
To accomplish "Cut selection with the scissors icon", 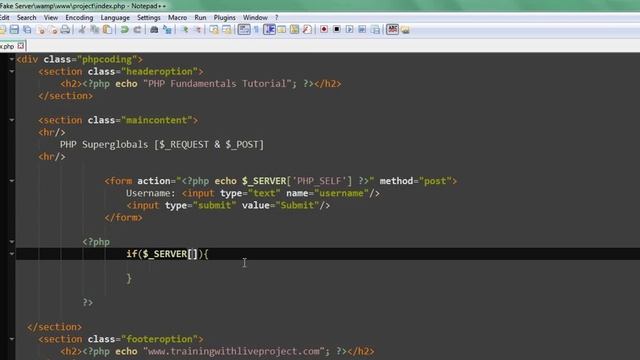I will point(82,29).
